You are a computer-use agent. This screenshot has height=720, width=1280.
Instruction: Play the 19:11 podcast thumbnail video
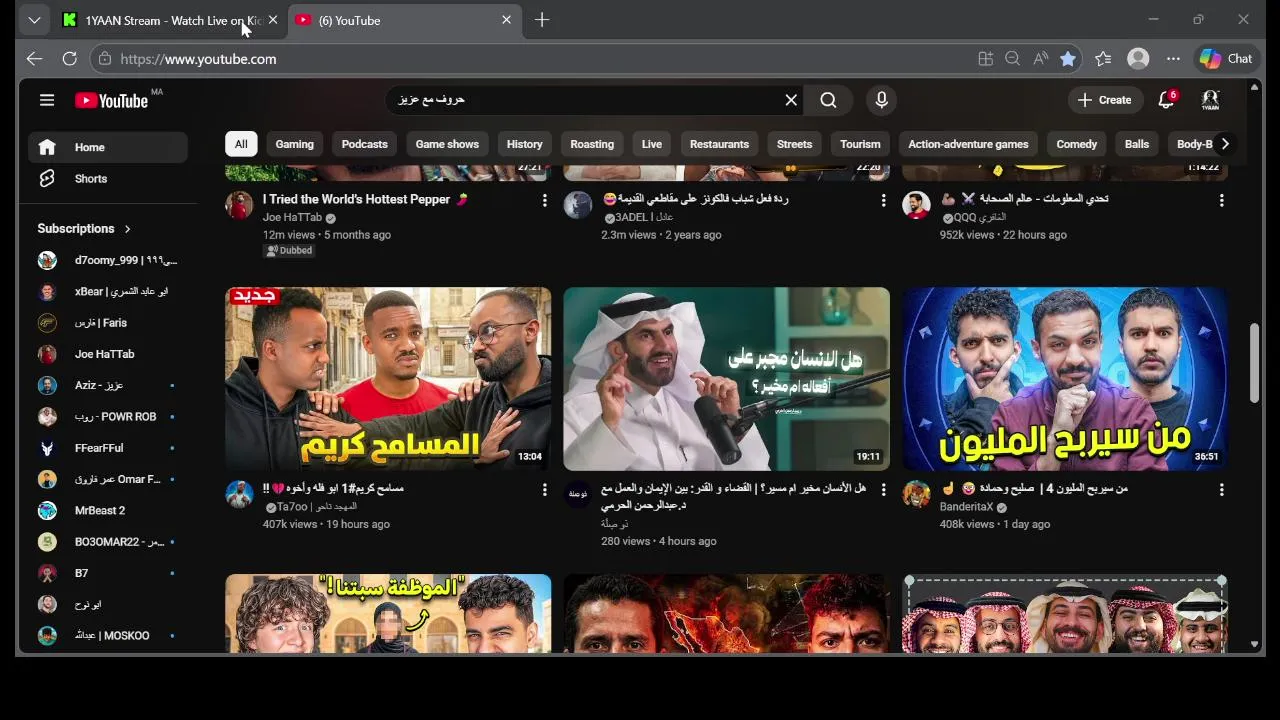[726, 379]
